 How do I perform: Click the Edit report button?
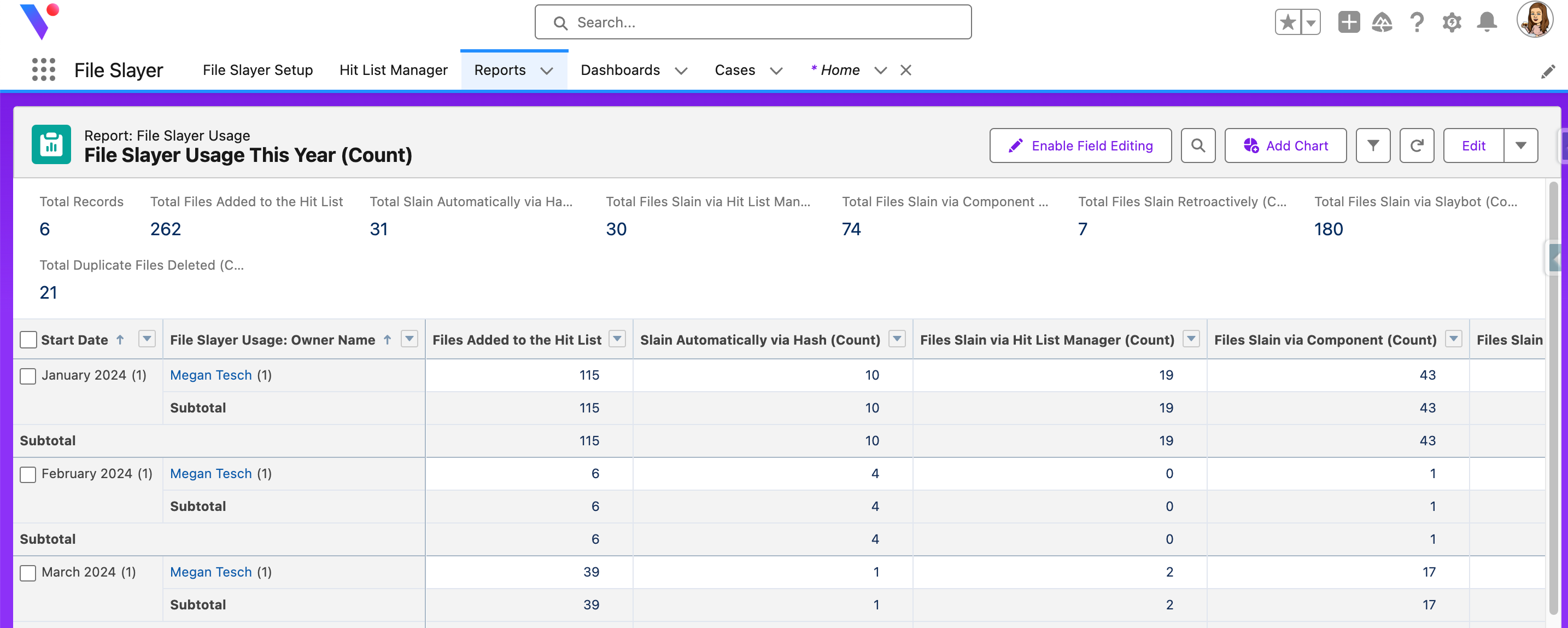[x=1473, y=146]
